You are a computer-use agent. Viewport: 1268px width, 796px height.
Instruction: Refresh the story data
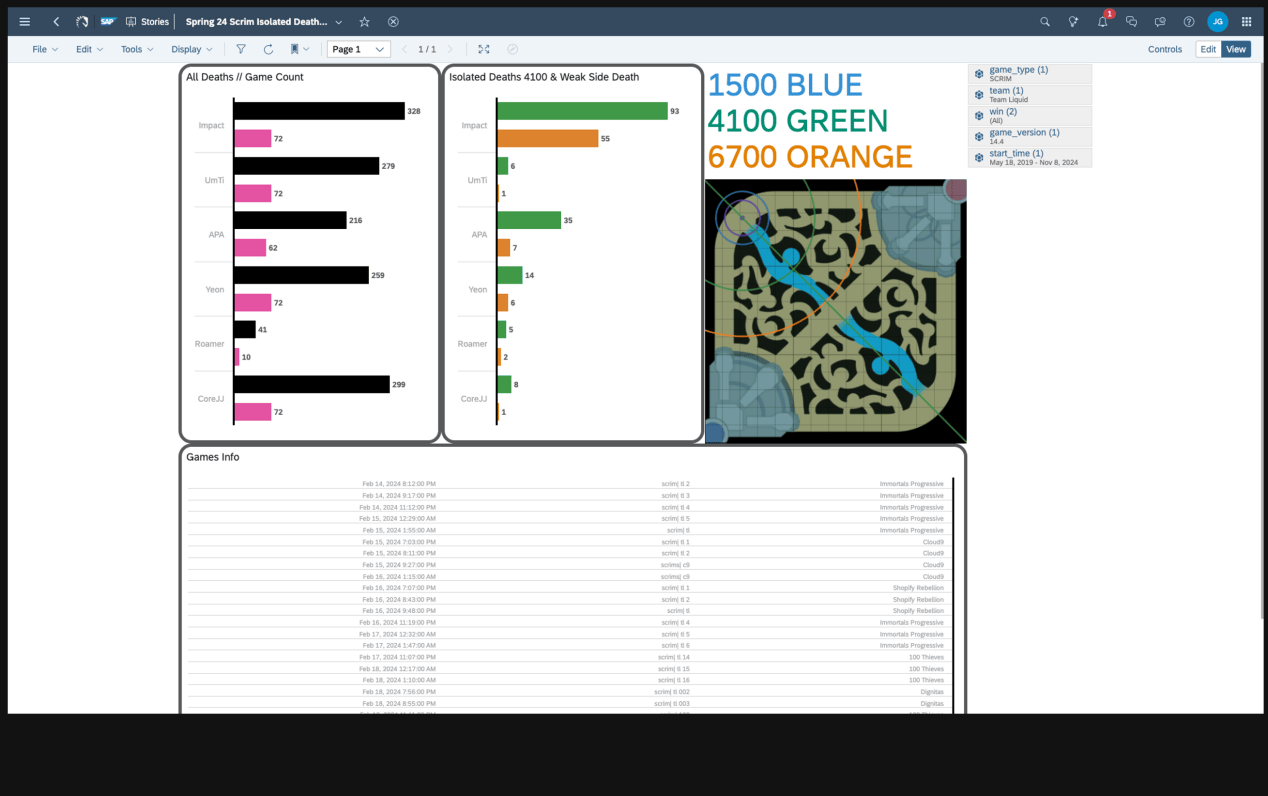coord(268,49)
